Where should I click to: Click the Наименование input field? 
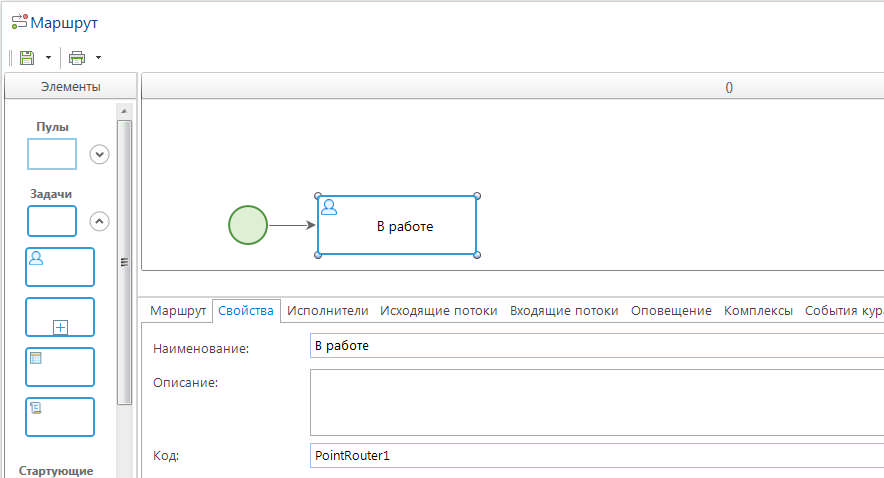tap(596, 346)
